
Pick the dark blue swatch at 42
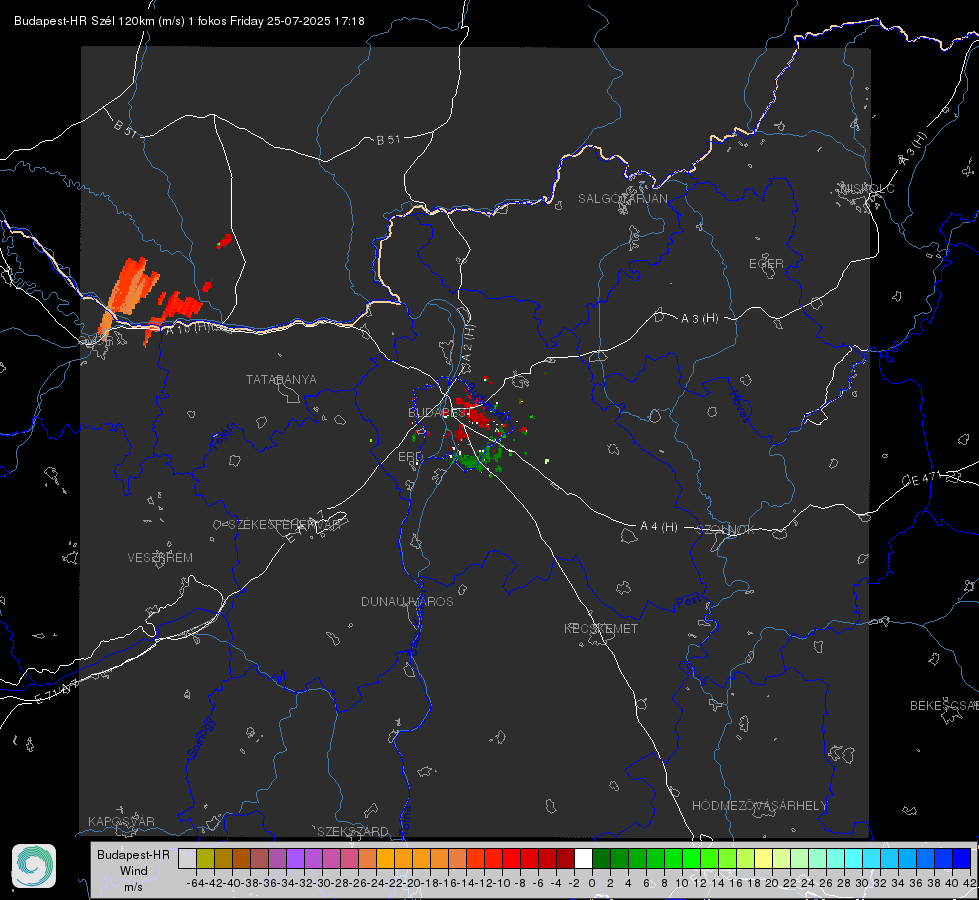click(962, 858)
